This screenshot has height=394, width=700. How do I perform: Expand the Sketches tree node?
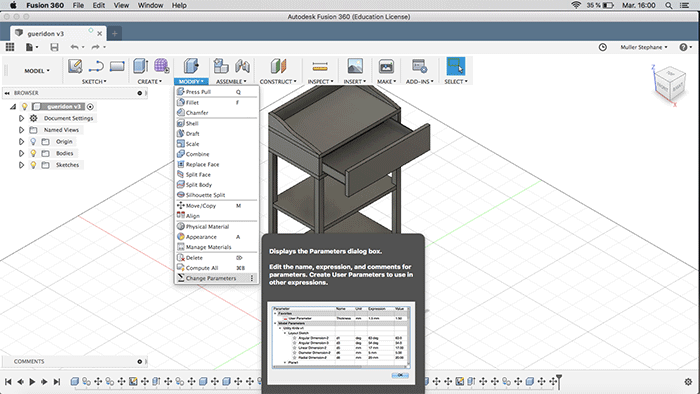click(x=21, y=165)
